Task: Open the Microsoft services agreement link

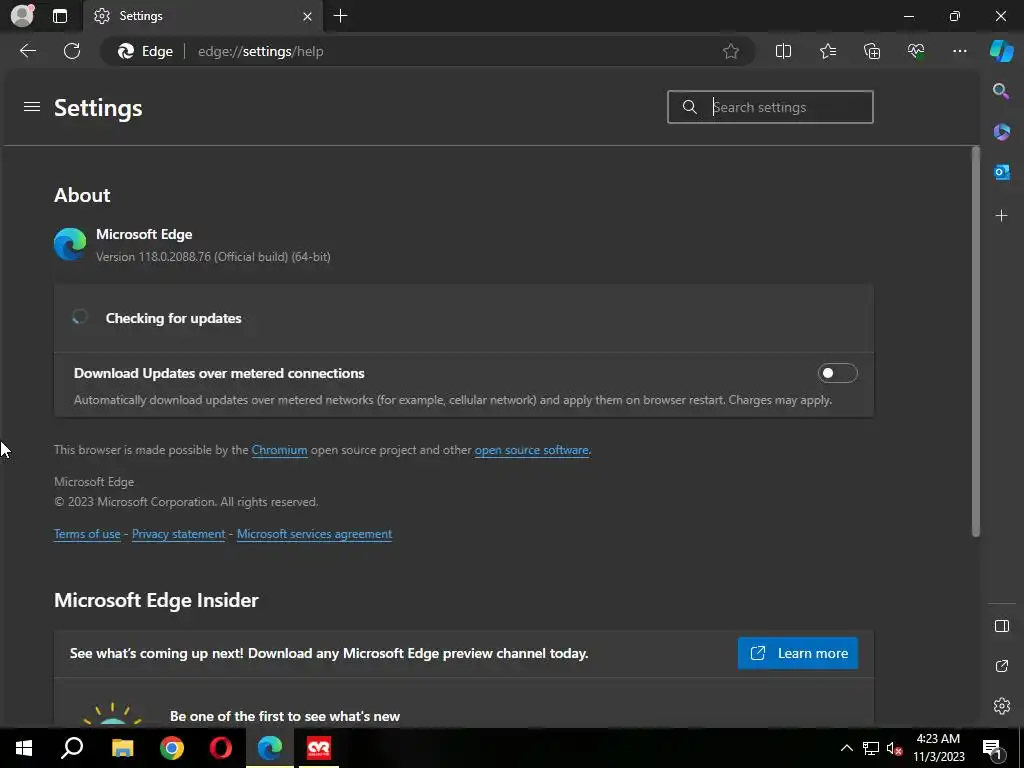Action: [314, 534]
